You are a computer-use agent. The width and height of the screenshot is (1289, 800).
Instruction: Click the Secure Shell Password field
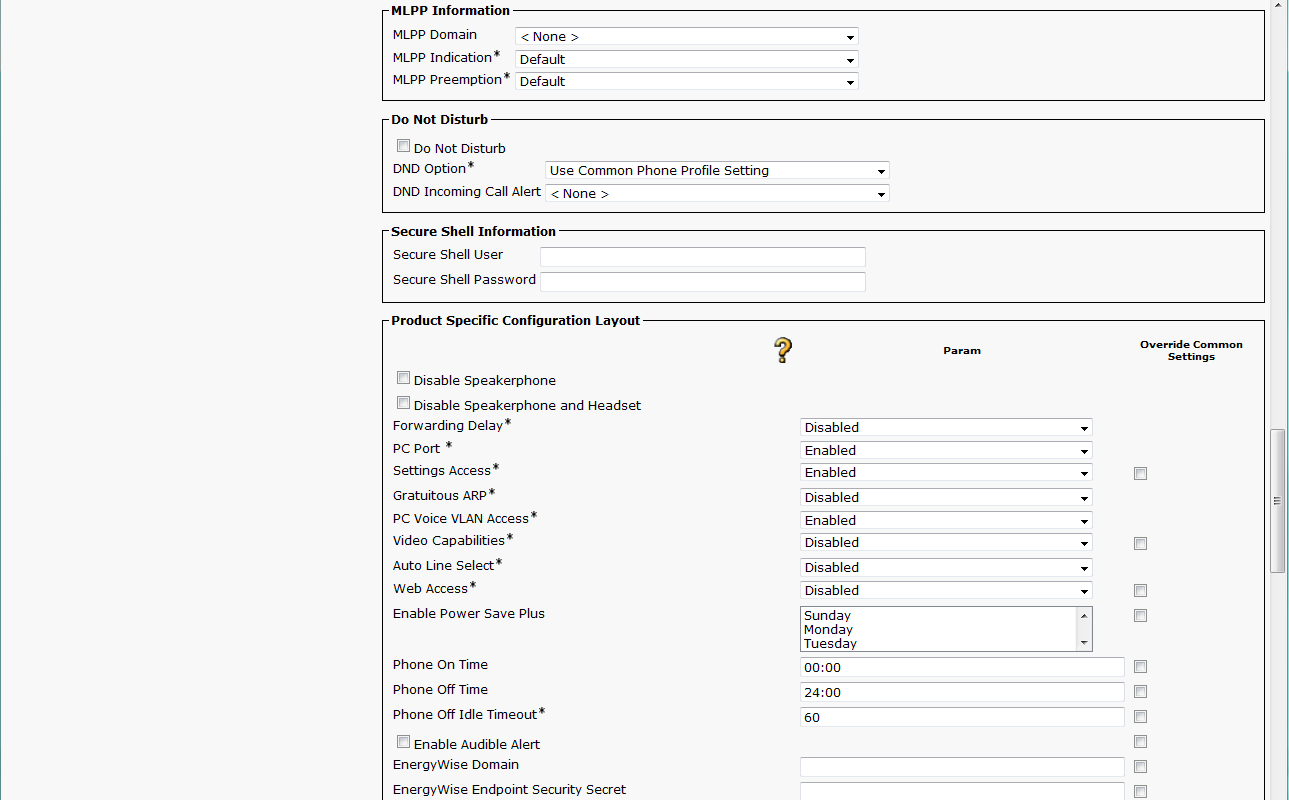[x=702, y=282]
